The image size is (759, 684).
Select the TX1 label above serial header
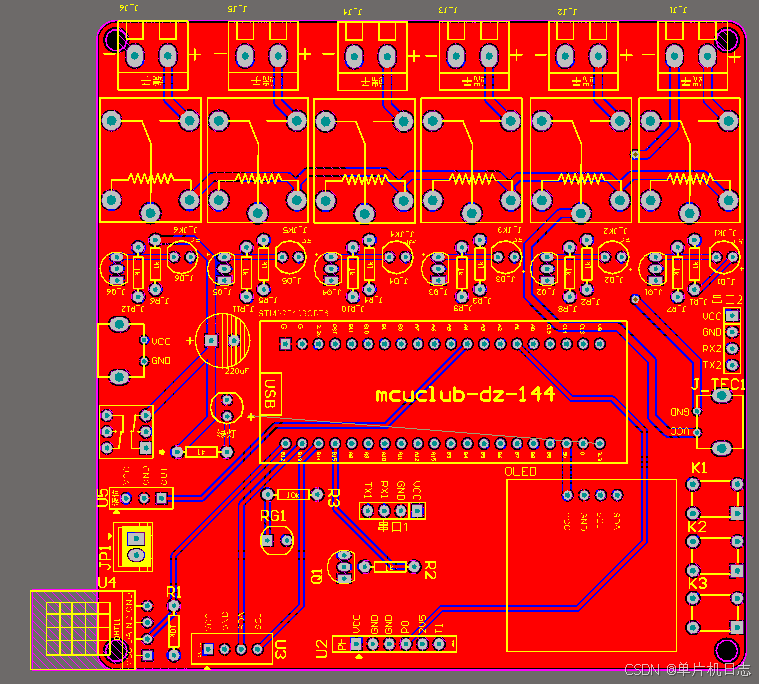pyautogui.click(x=368, y=490)
